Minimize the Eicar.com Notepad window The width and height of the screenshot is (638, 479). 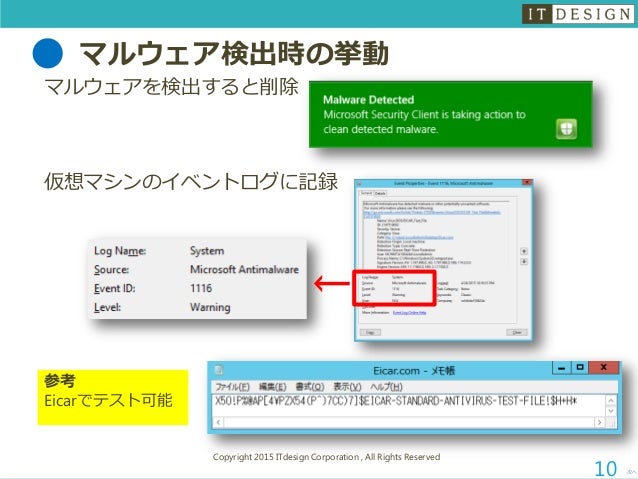click(562, 368)
